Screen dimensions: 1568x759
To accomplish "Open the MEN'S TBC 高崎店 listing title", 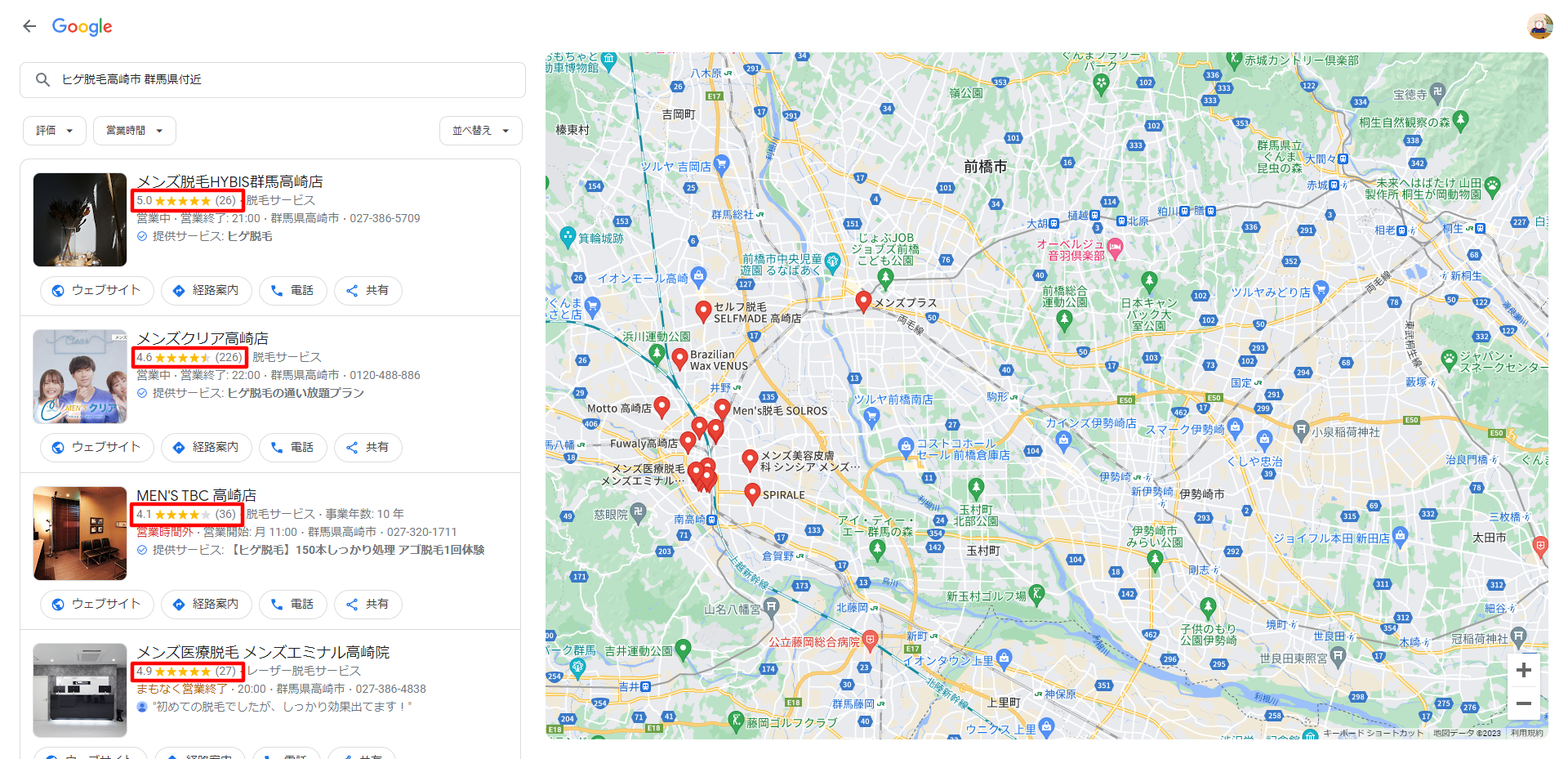I will pos(196,495).
